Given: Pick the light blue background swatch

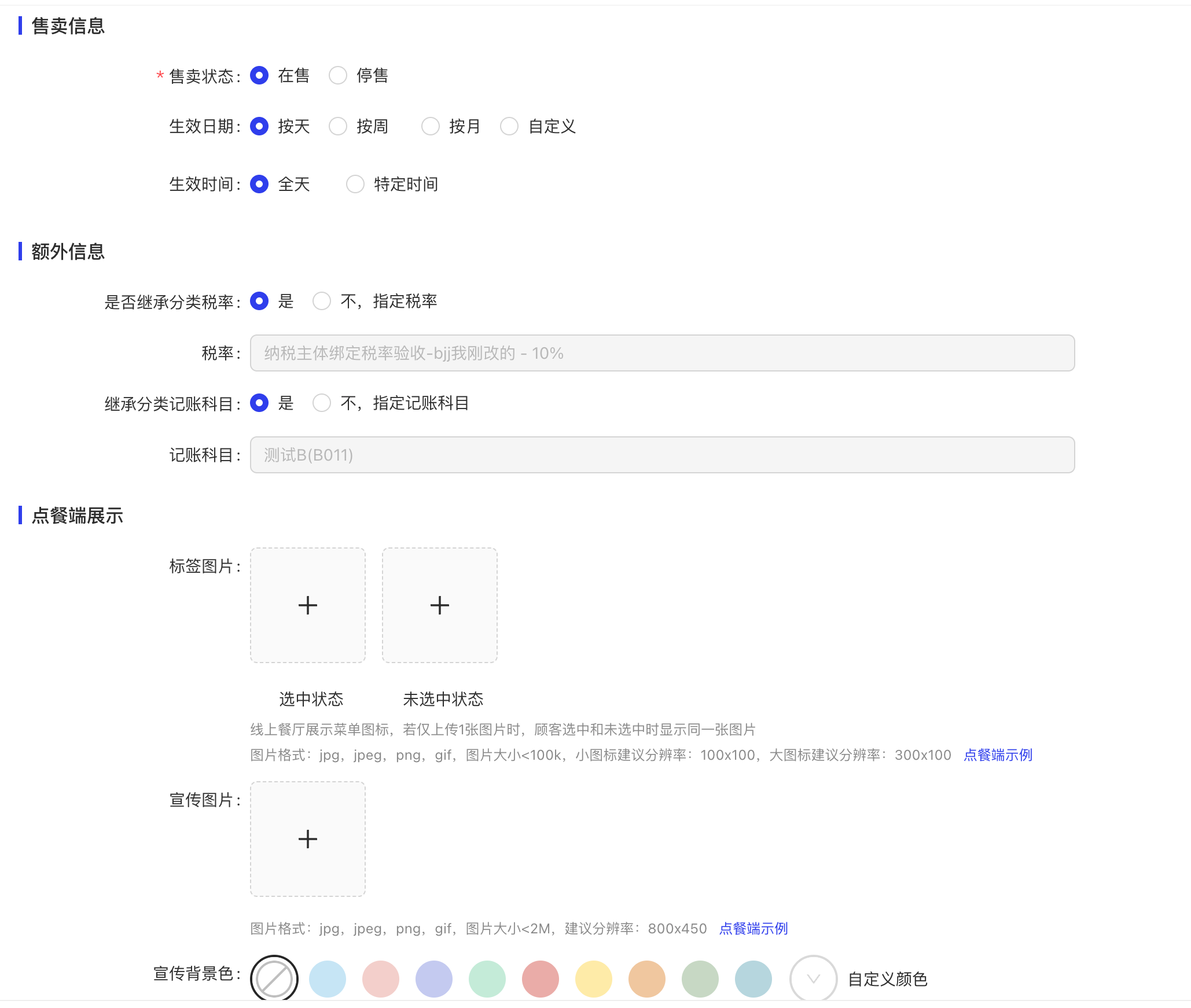Looking at the screenshot, I should click(328, 978).
